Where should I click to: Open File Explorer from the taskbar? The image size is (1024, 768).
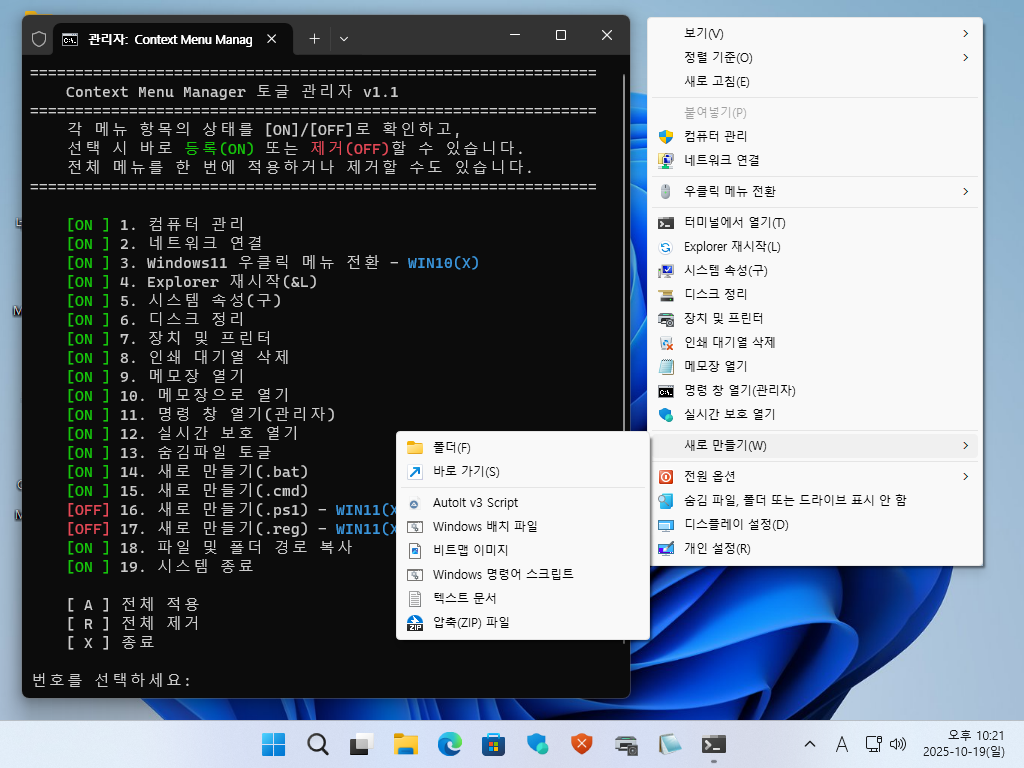tap(406, 744)
